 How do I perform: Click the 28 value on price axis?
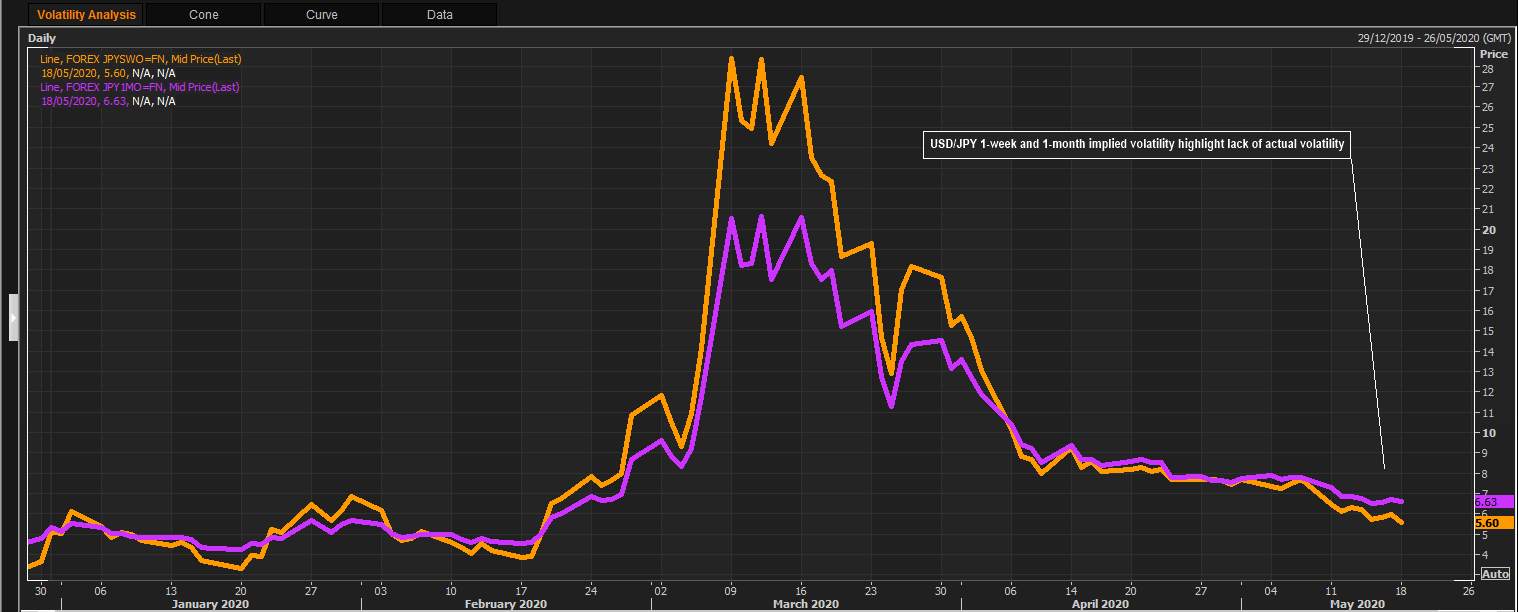pos(1488,68)
